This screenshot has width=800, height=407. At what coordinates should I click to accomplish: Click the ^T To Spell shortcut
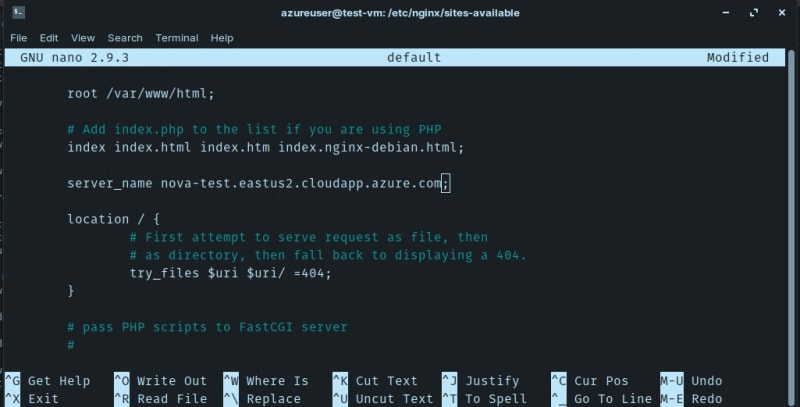point(484,398)
